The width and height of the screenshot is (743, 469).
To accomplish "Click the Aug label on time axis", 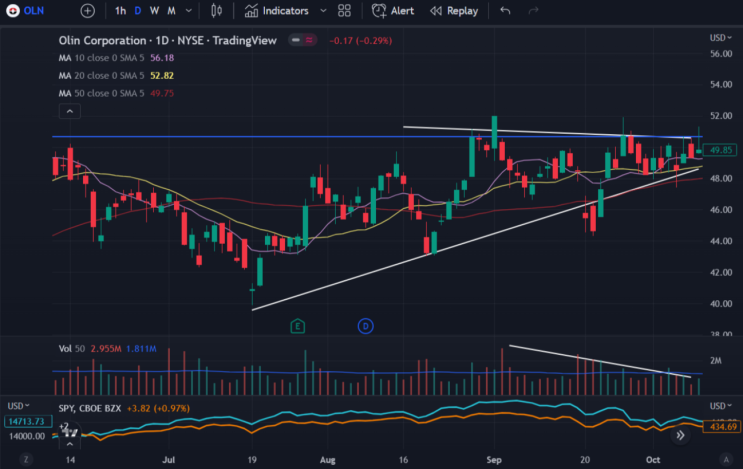I will (327, 460).
